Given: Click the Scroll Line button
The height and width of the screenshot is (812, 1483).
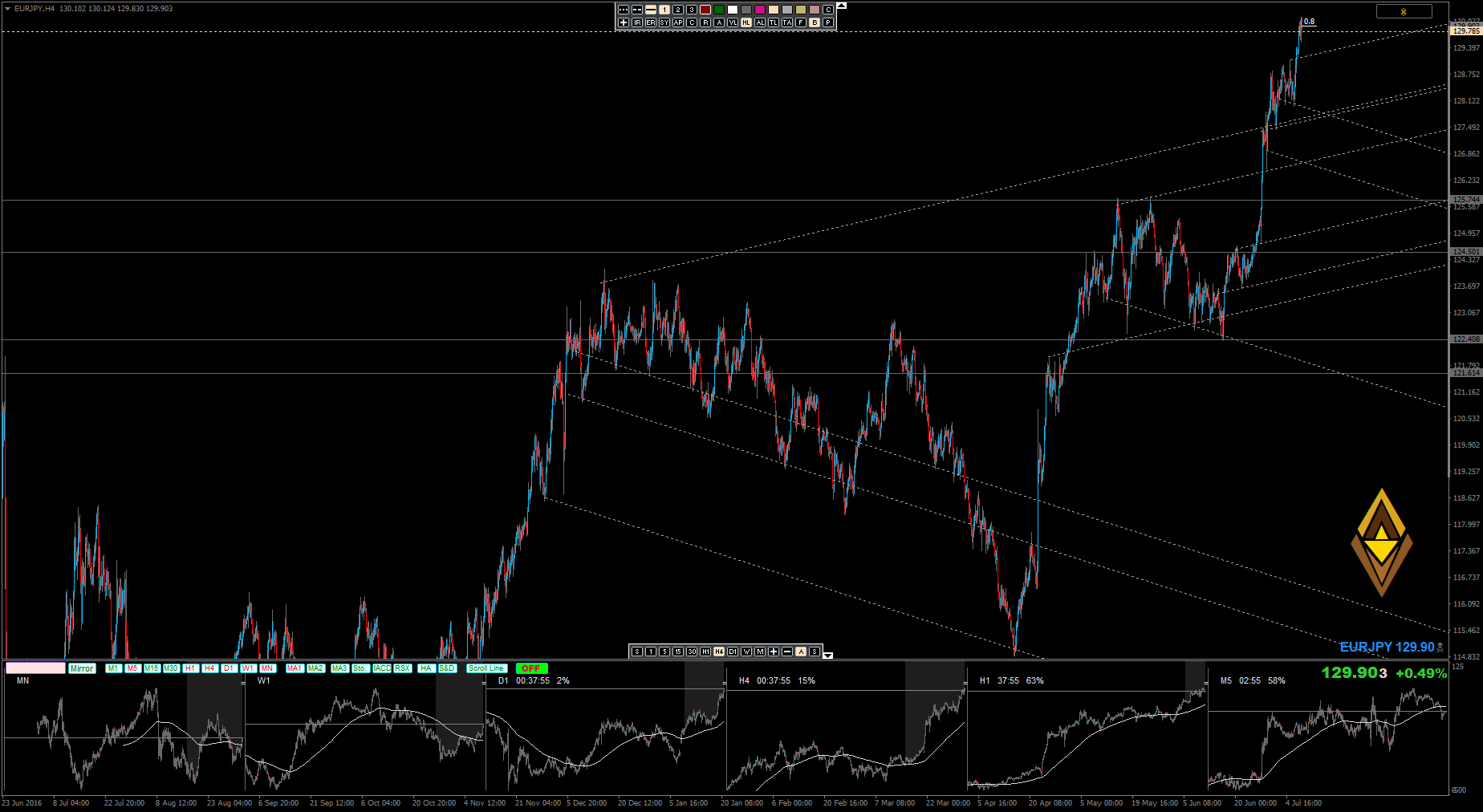Looking at the screenshot, I should point(486,668).
